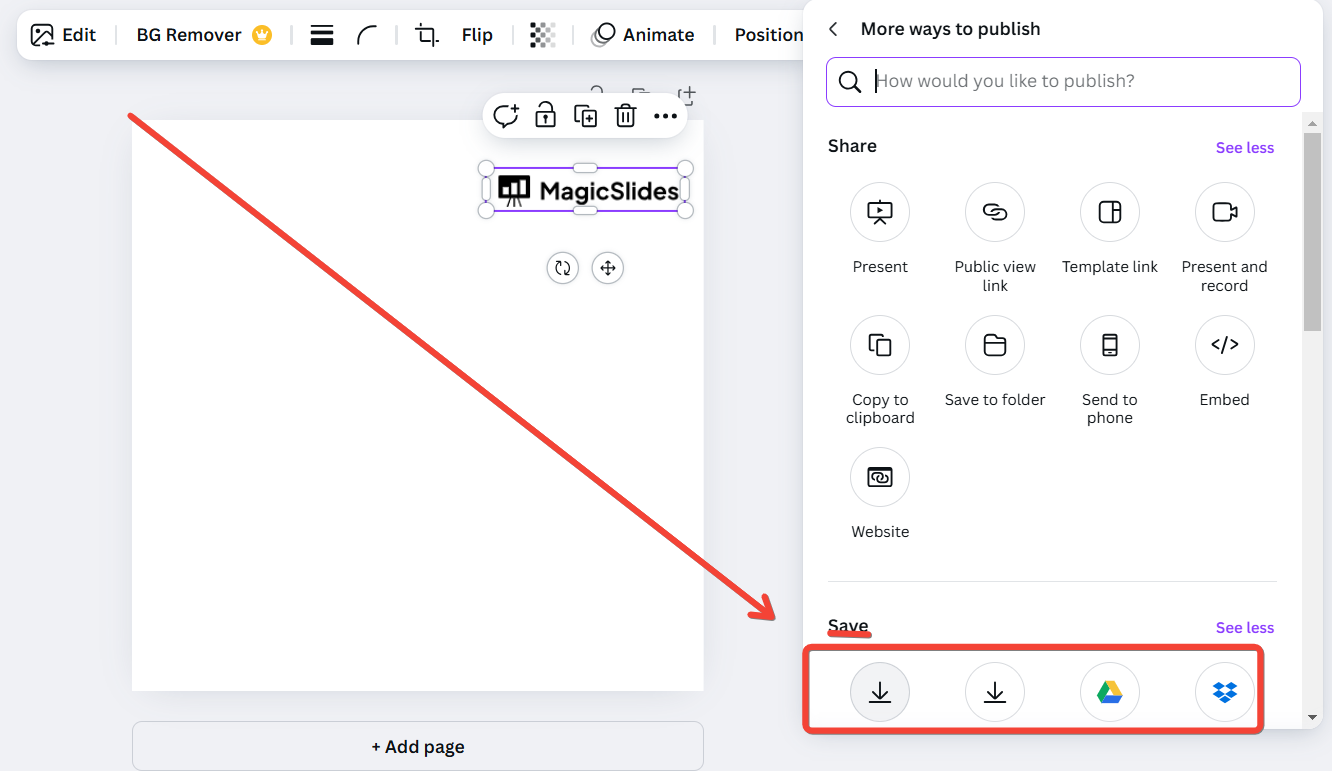Select the Save to folder option
The image size is (1332, 771).
995,362
